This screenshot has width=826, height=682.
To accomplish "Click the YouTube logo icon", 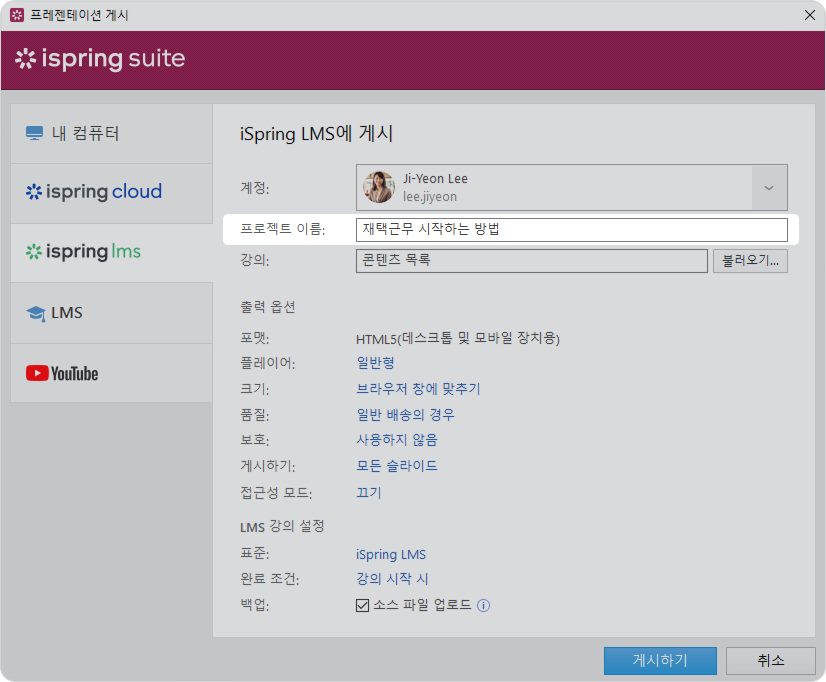I will coord(62,373).
